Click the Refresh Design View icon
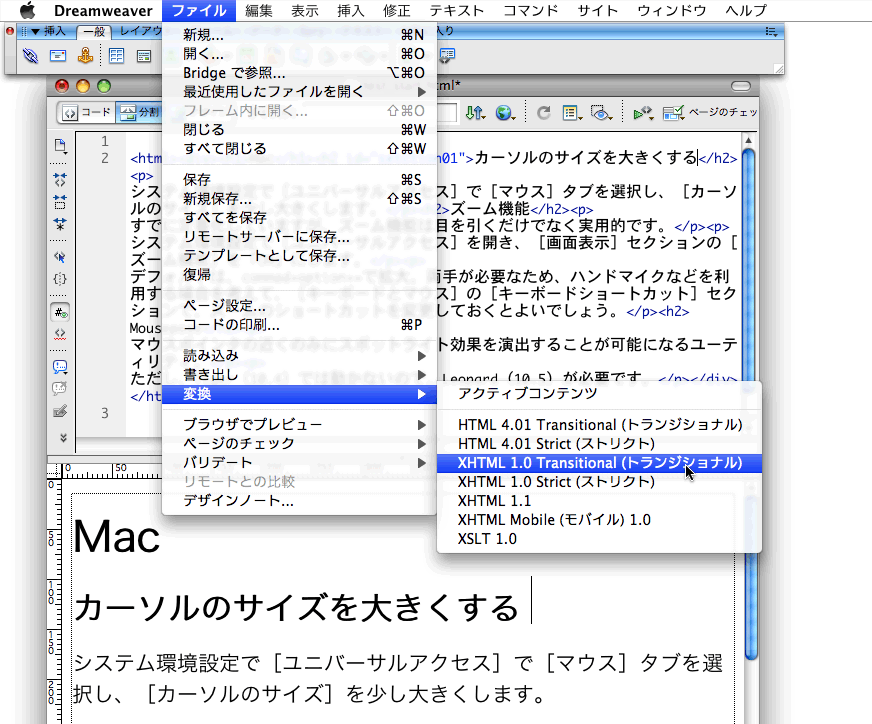The image size is (872, 724). [543, 113]
